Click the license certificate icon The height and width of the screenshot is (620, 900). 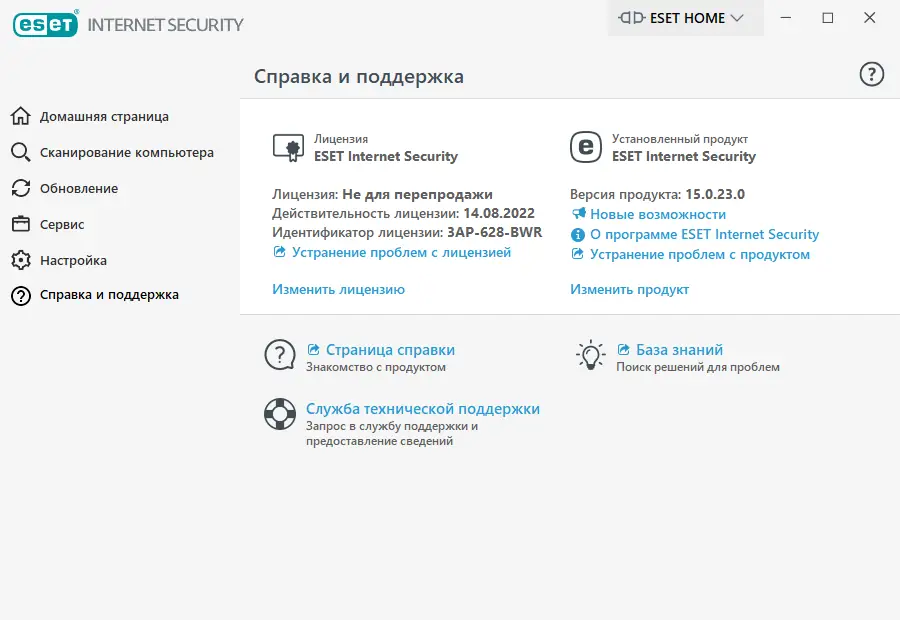(288, 148)
